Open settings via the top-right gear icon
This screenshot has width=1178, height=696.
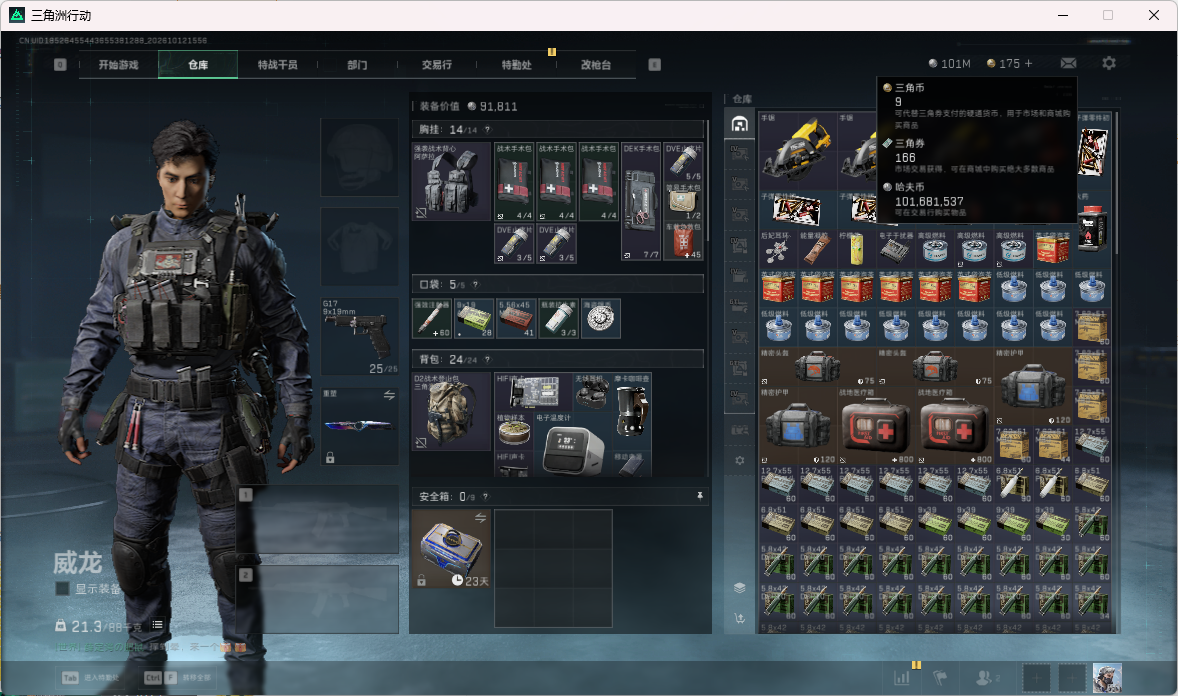pyautogui.click(x=1109, y=64)
